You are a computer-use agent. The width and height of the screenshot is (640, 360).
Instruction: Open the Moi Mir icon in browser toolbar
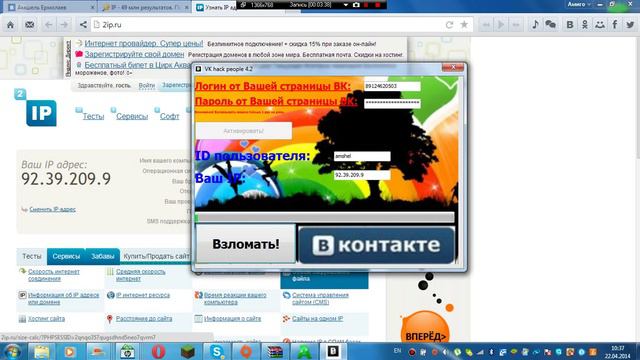(x=600, y=24)
